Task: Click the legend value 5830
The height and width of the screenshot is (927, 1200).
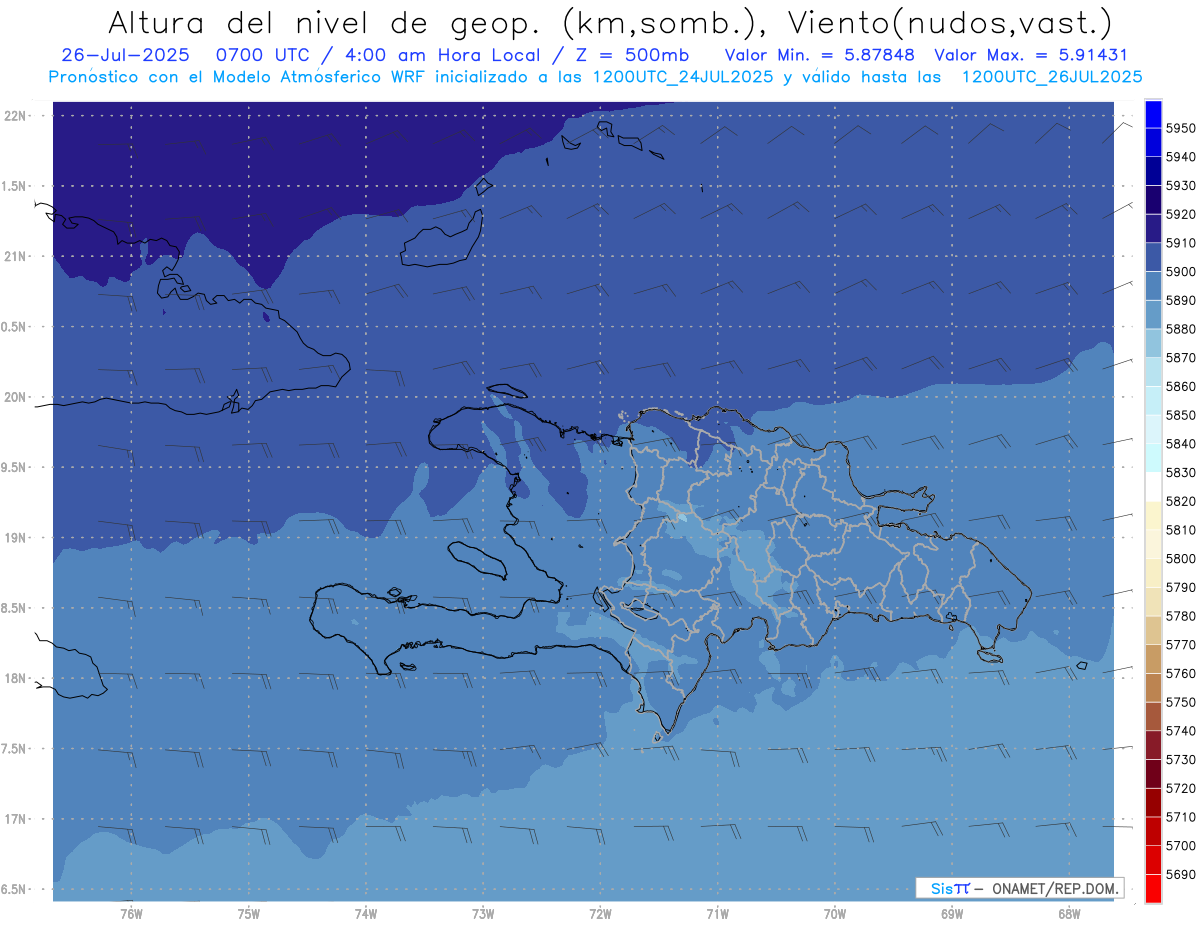Action: (1180, 472)
